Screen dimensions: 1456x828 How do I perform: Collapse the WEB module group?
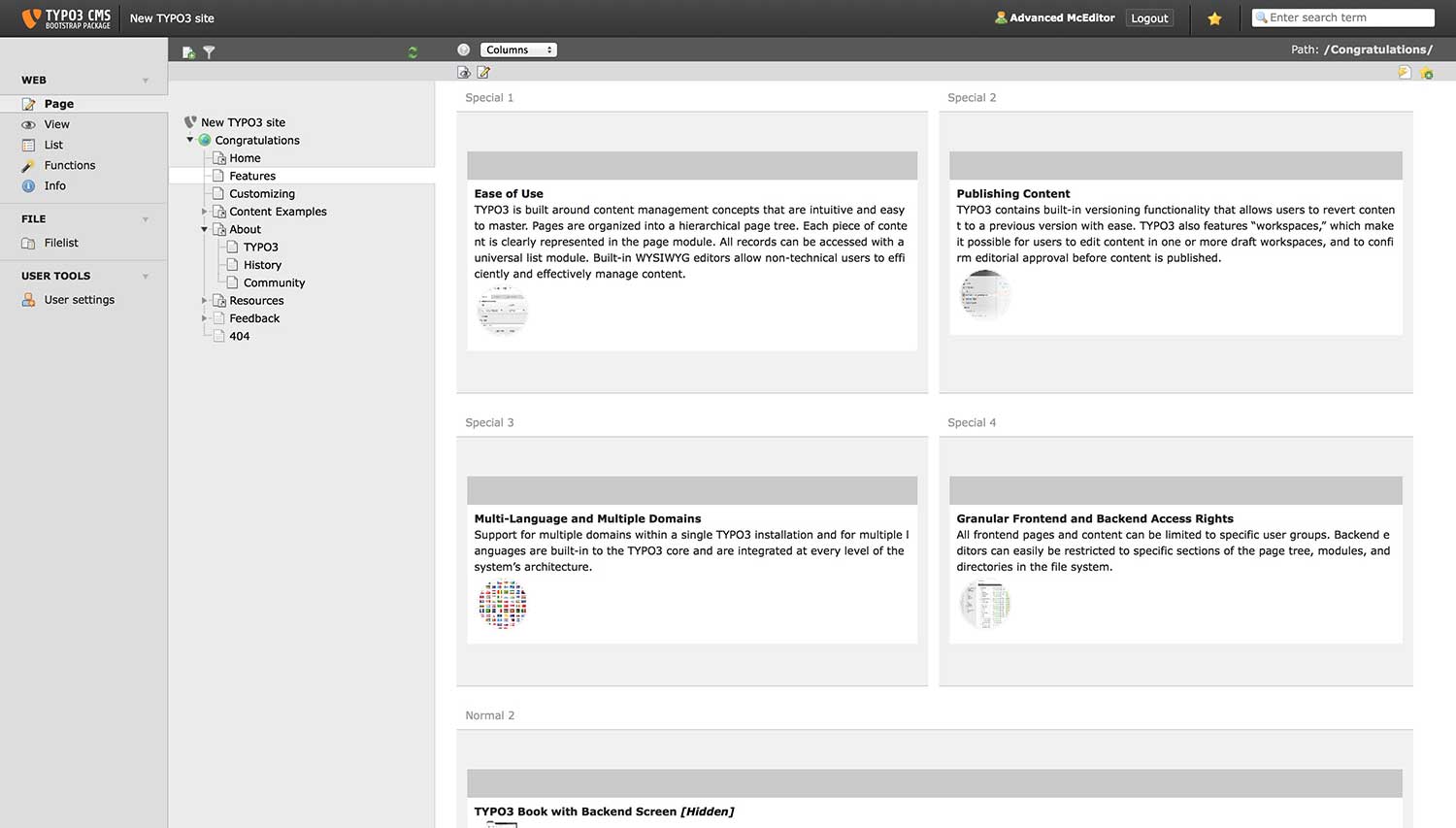coord(146,81)
